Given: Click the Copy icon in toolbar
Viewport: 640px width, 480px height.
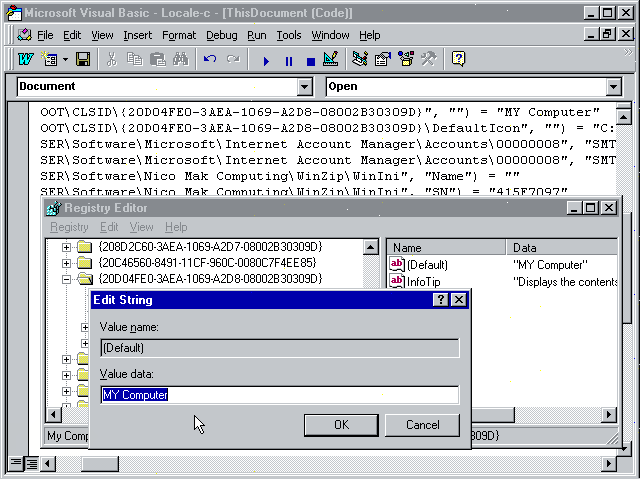Looking at the screenshot, I should [x=134, y=60].
